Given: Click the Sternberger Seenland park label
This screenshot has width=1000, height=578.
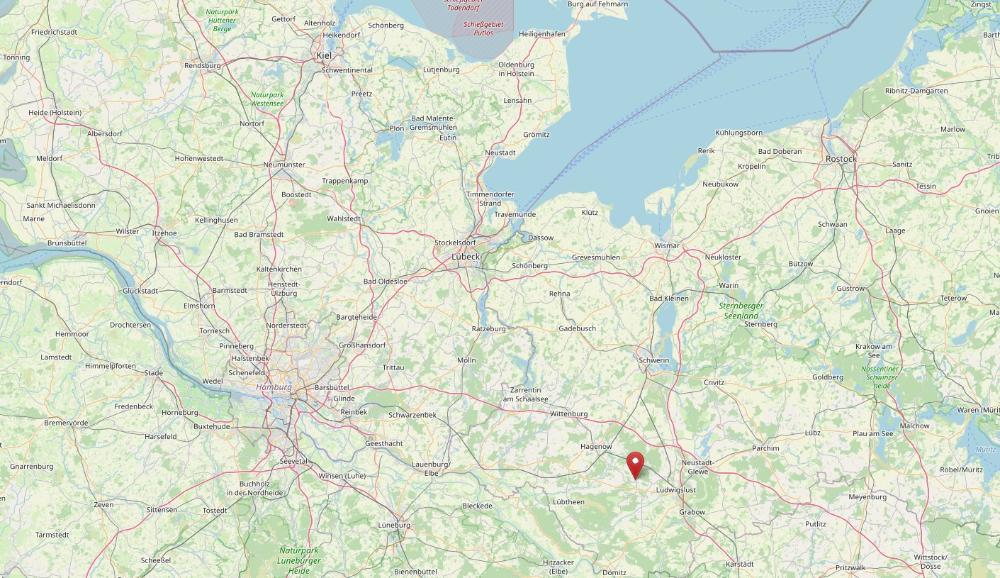Looking at the screenshot, I should point(741,311).
